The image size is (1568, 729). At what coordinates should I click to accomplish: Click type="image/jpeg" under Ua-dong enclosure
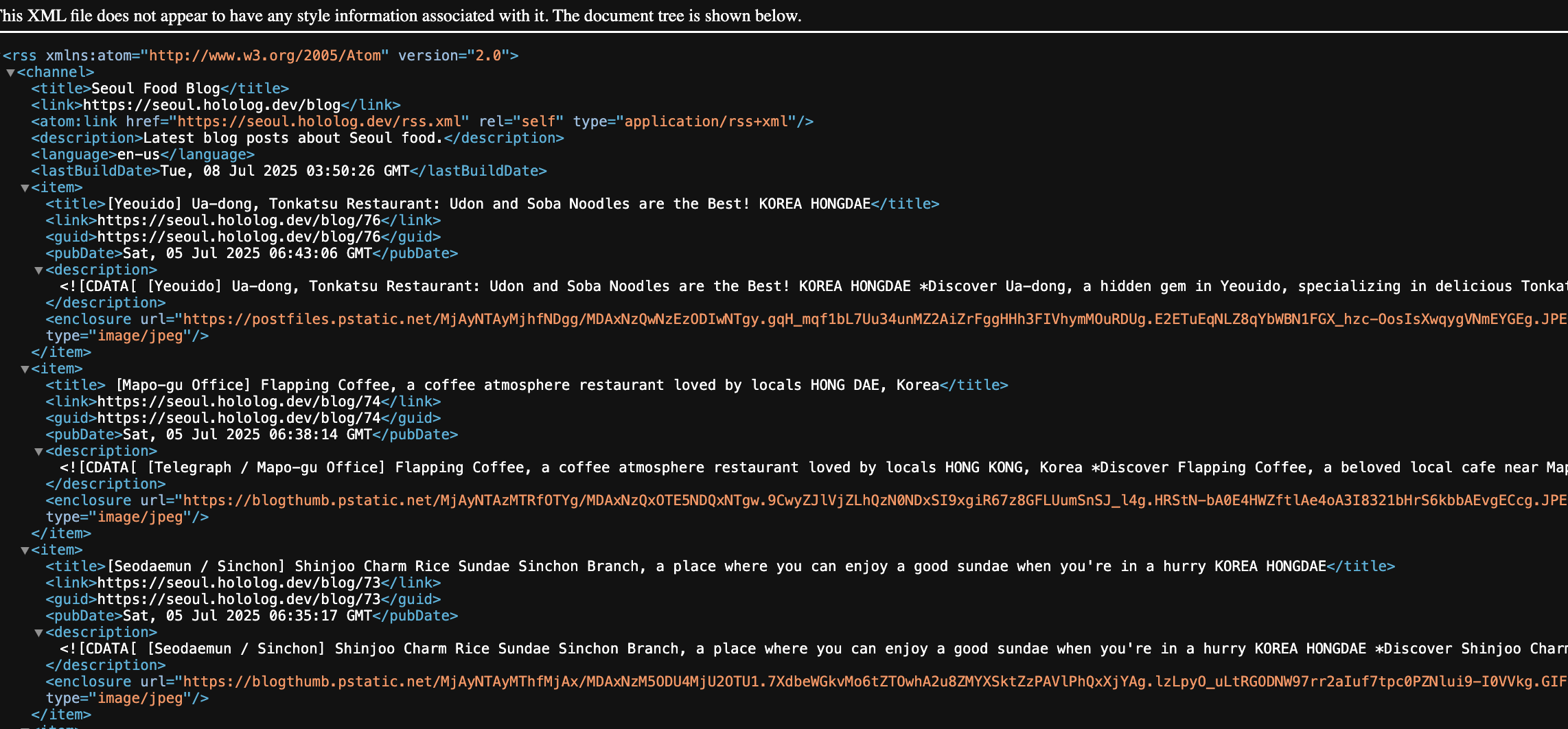click(x=128, y=336)
